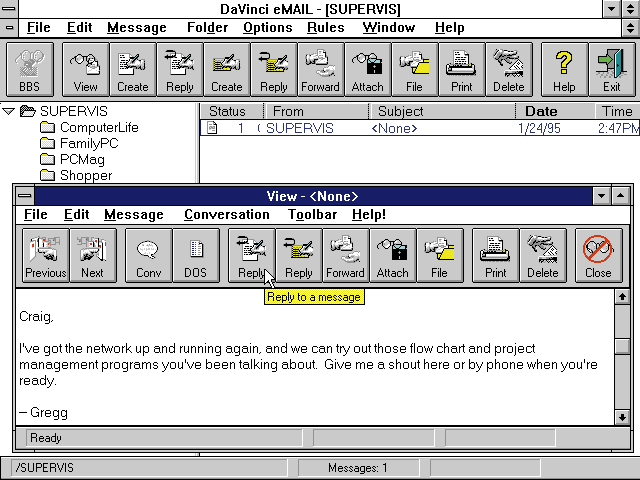Click Forward in the View window toolbar

(345, 256)
